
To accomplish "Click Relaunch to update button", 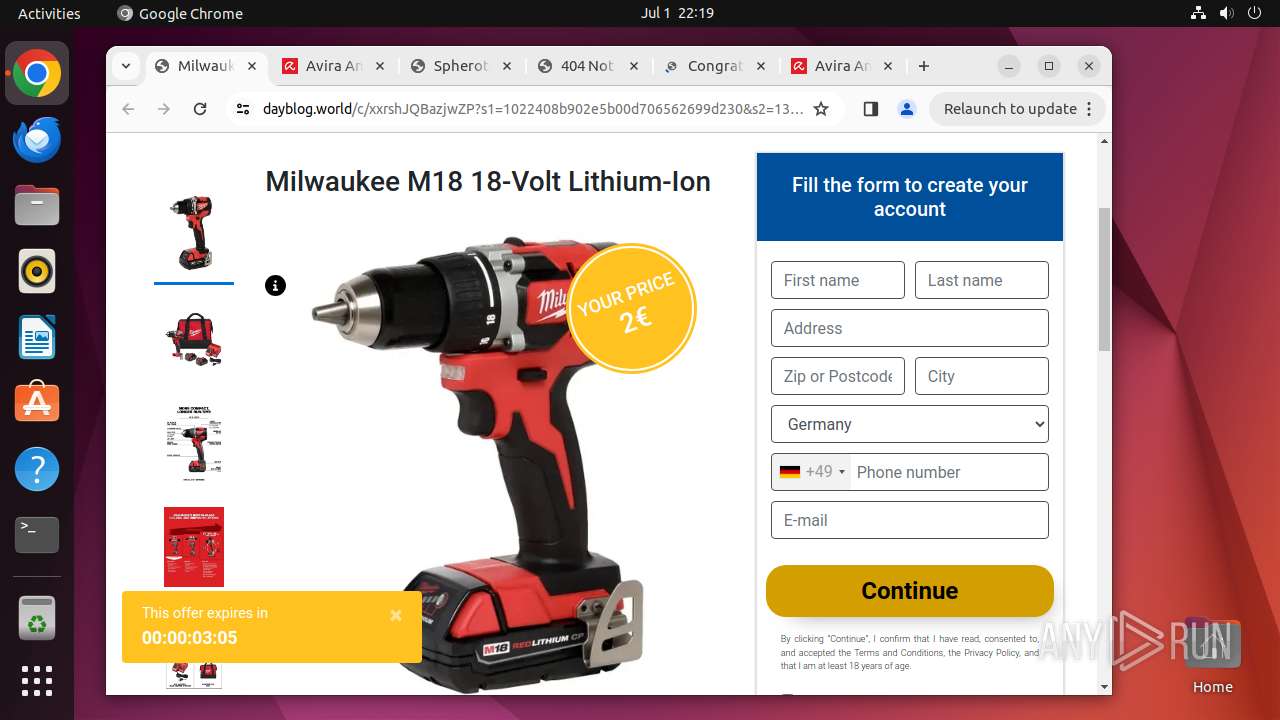I will pos(1018,109).
